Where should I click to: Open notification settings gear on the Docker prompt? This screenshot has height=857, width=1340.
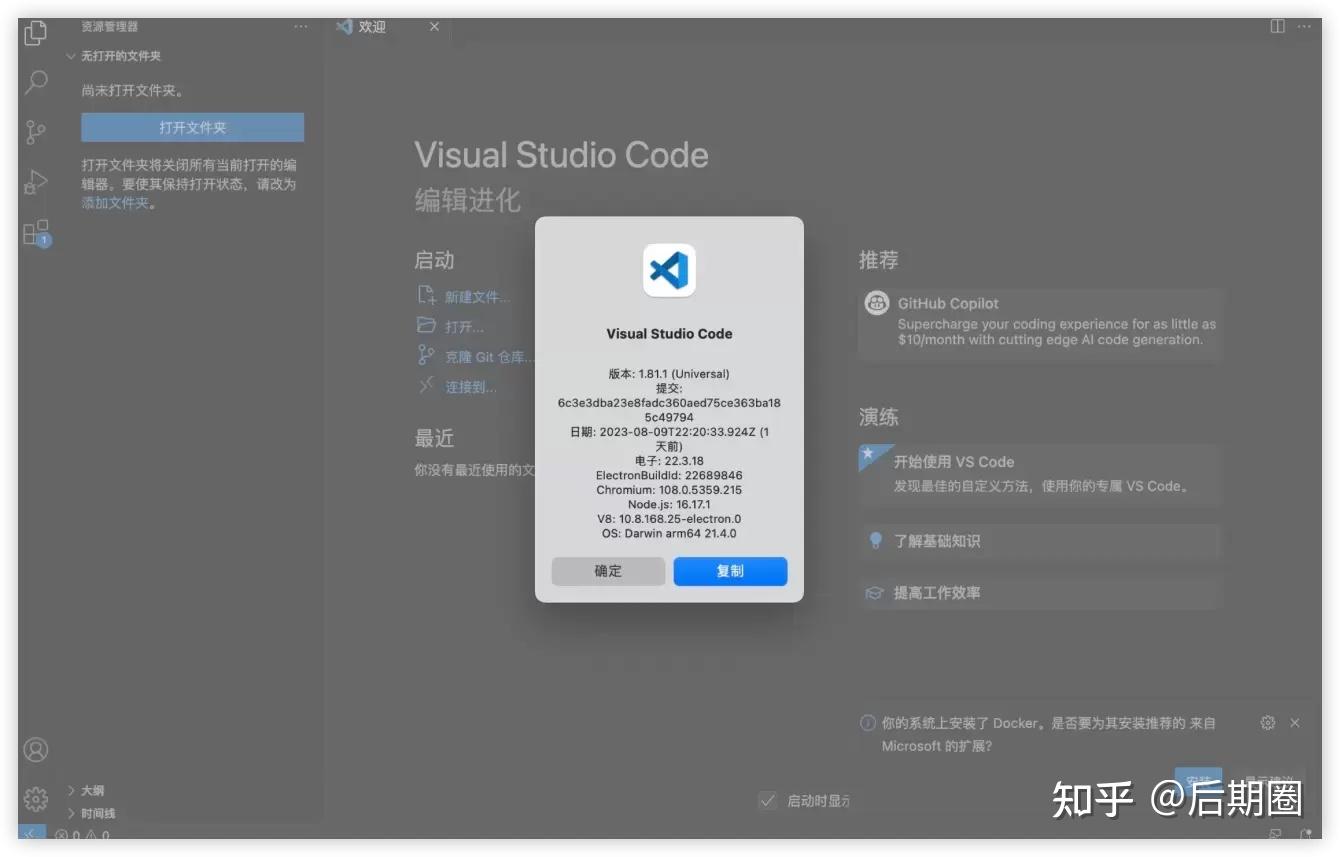1267,722
